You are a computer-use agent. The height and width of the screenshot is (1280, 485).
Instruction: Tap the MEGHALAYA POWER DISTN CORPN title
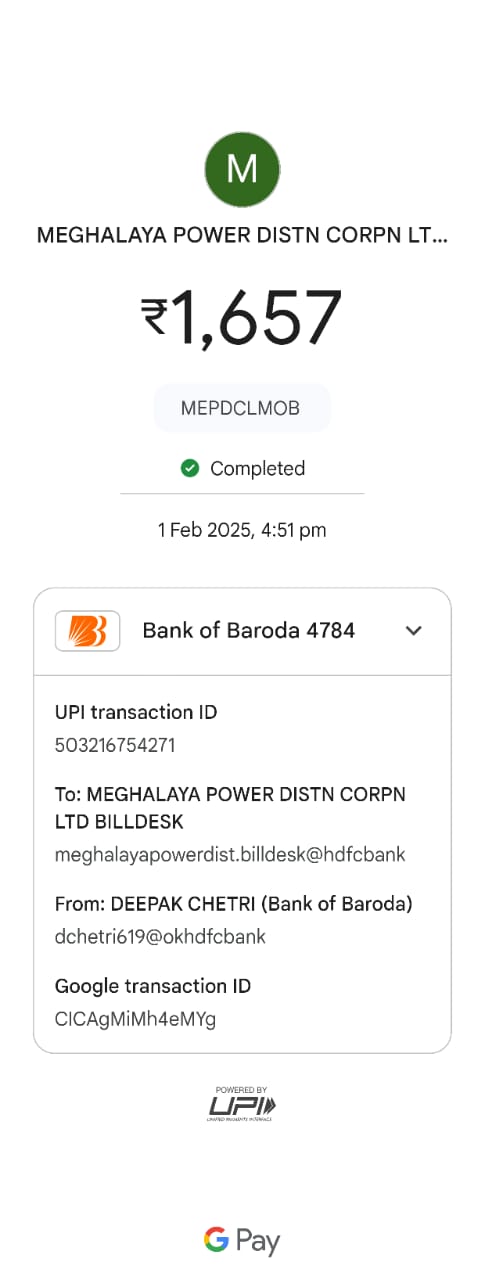click(x=243, y=236)
